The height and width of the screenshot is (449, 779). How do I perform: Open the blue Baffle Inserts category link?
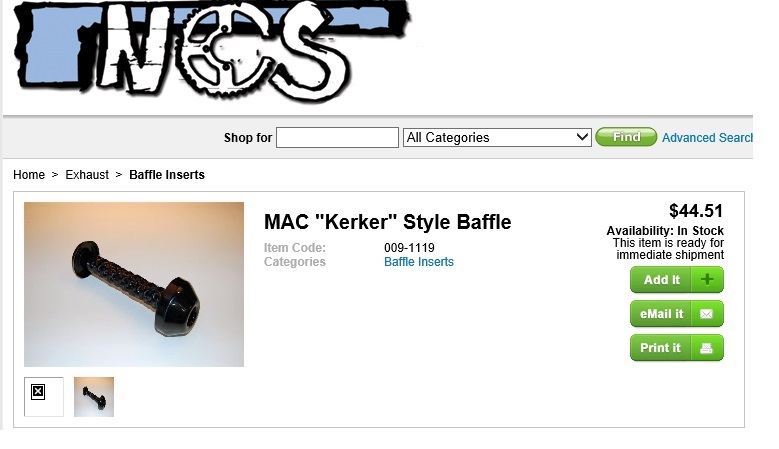click(x=419, y=262)
